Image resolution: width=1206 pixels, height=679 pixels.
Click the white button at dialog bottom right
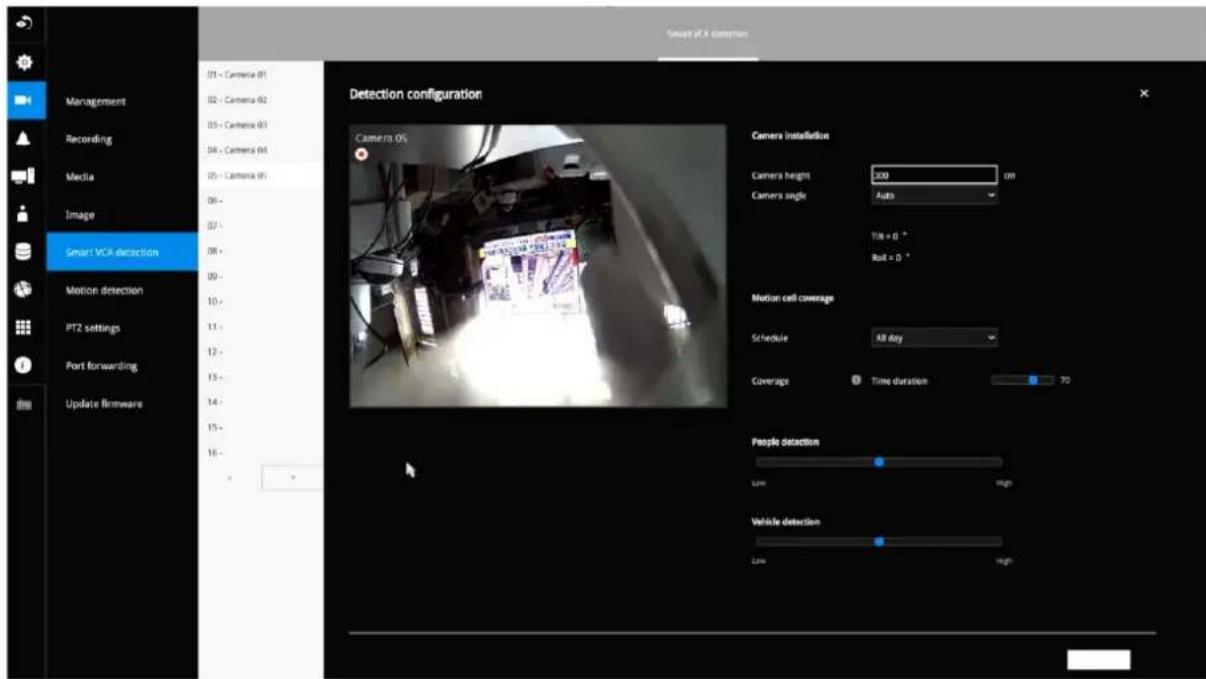(1099, 660)
